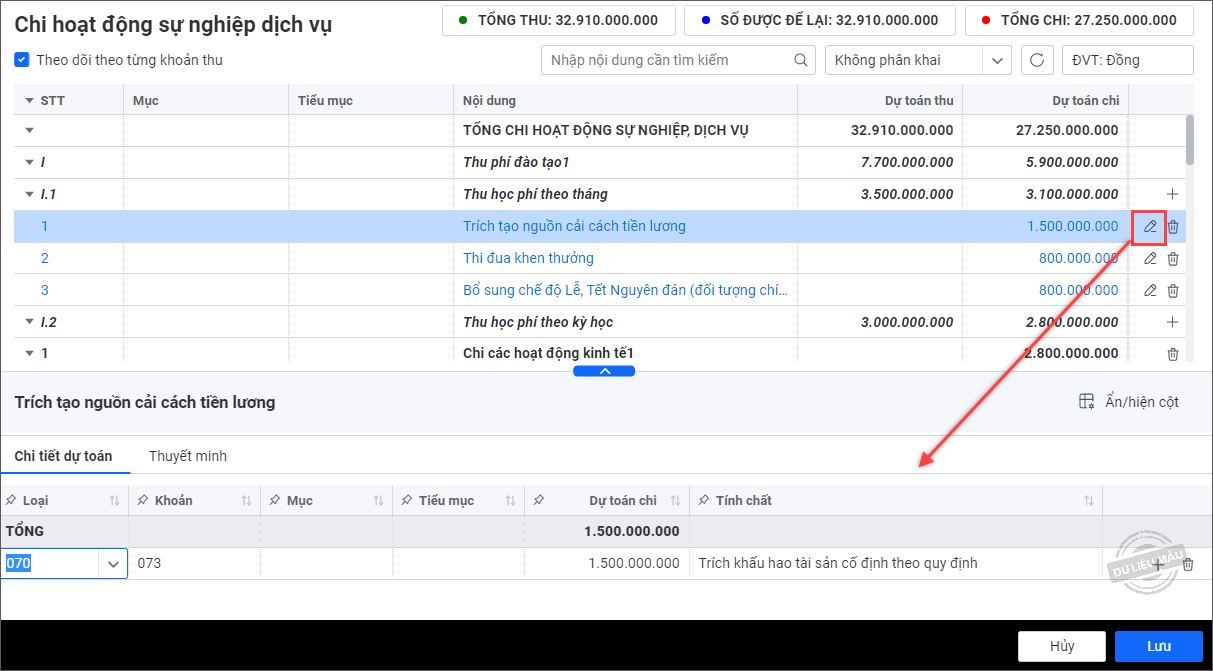The image size is (1213, 671).
Task: Click the edit pencil for Trích tạo nguồn row
Action: (x=1150, y=227)
